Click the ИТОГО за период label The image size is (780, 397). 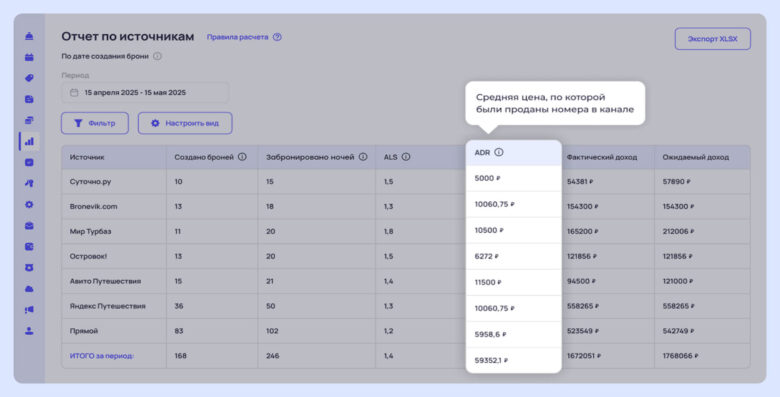tap(102, 356)
